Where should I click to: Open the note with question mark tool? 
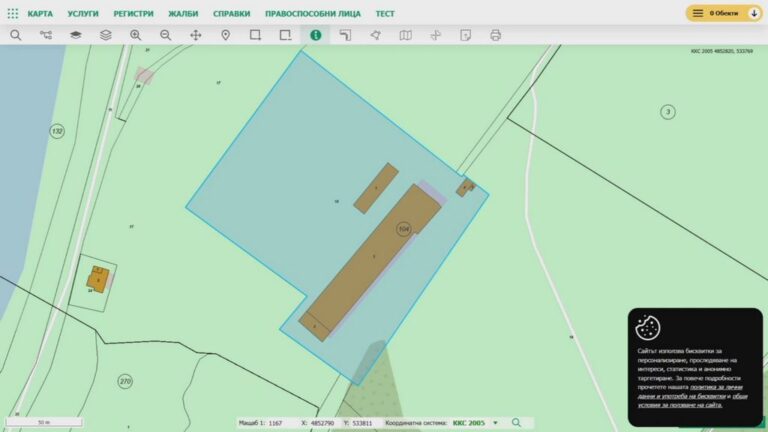pos(465,35)
